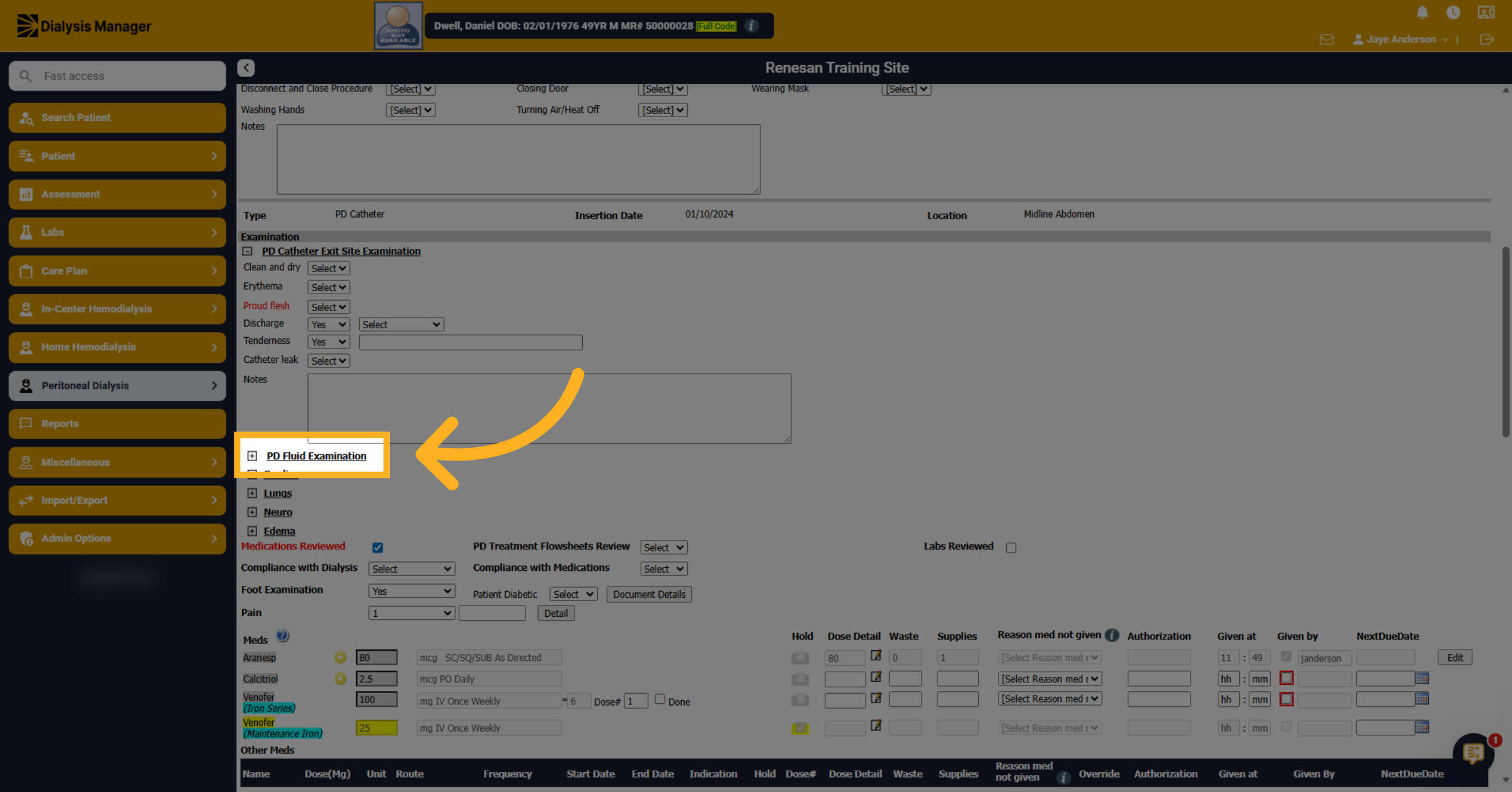Click the logout icon
The height and width of the screenshot is (792, 1512).
[1487, 39]
